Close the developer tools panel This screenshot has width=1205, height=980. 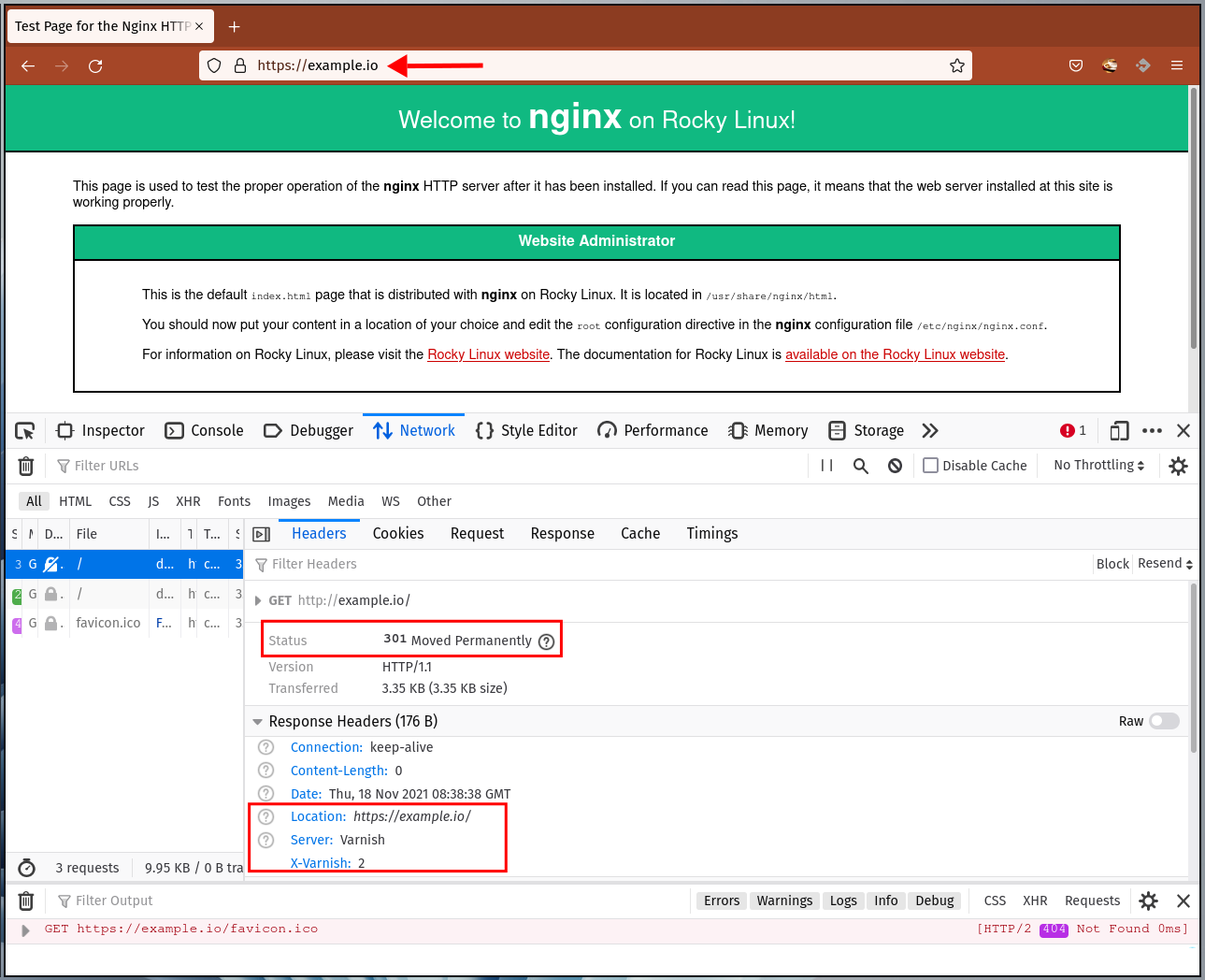1183,431
